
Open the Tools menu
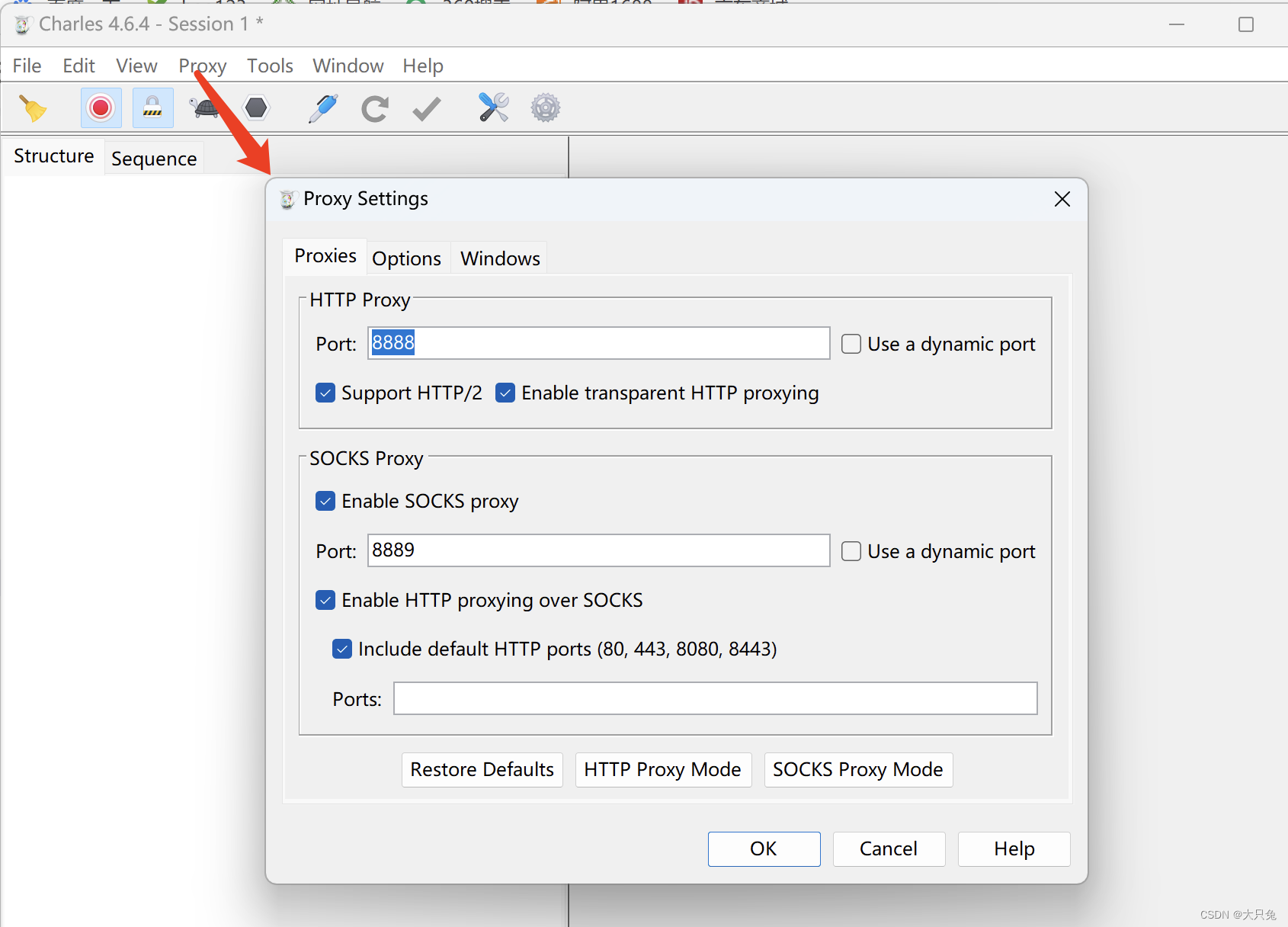[x=270, y=66]
